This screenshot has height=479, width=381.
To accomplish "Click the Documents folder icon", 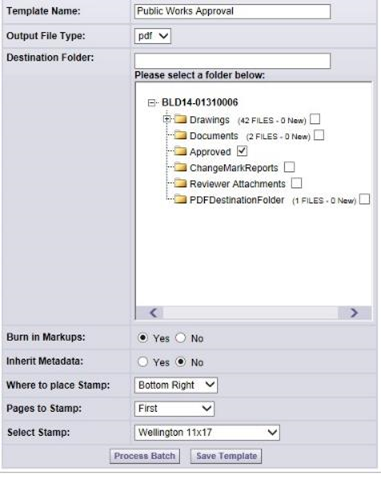I will 180,135.
